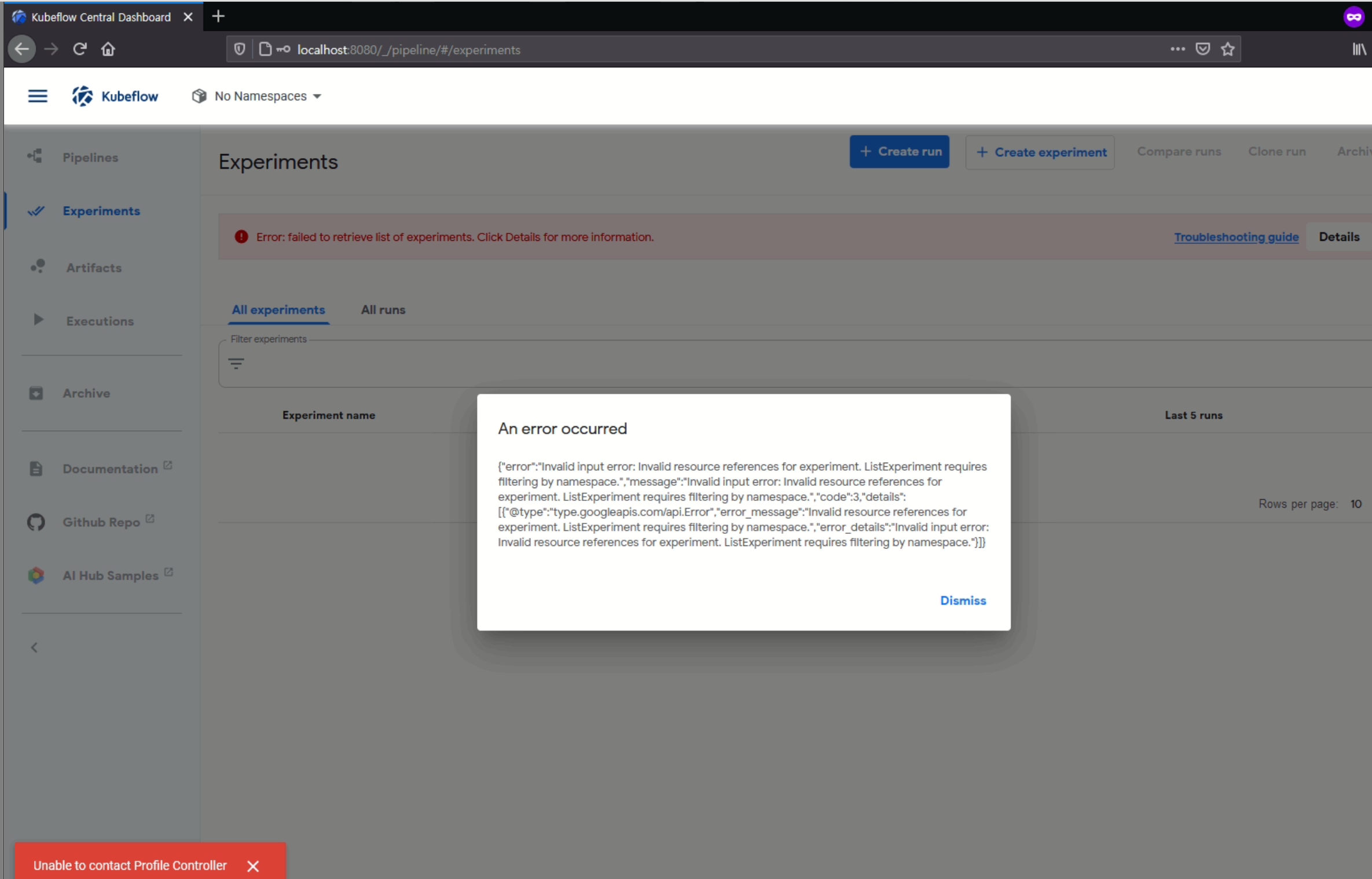This screenshot has height=879, width=1372.
Task: Open the hamburger navigation menu
Action: click(37, 96)
